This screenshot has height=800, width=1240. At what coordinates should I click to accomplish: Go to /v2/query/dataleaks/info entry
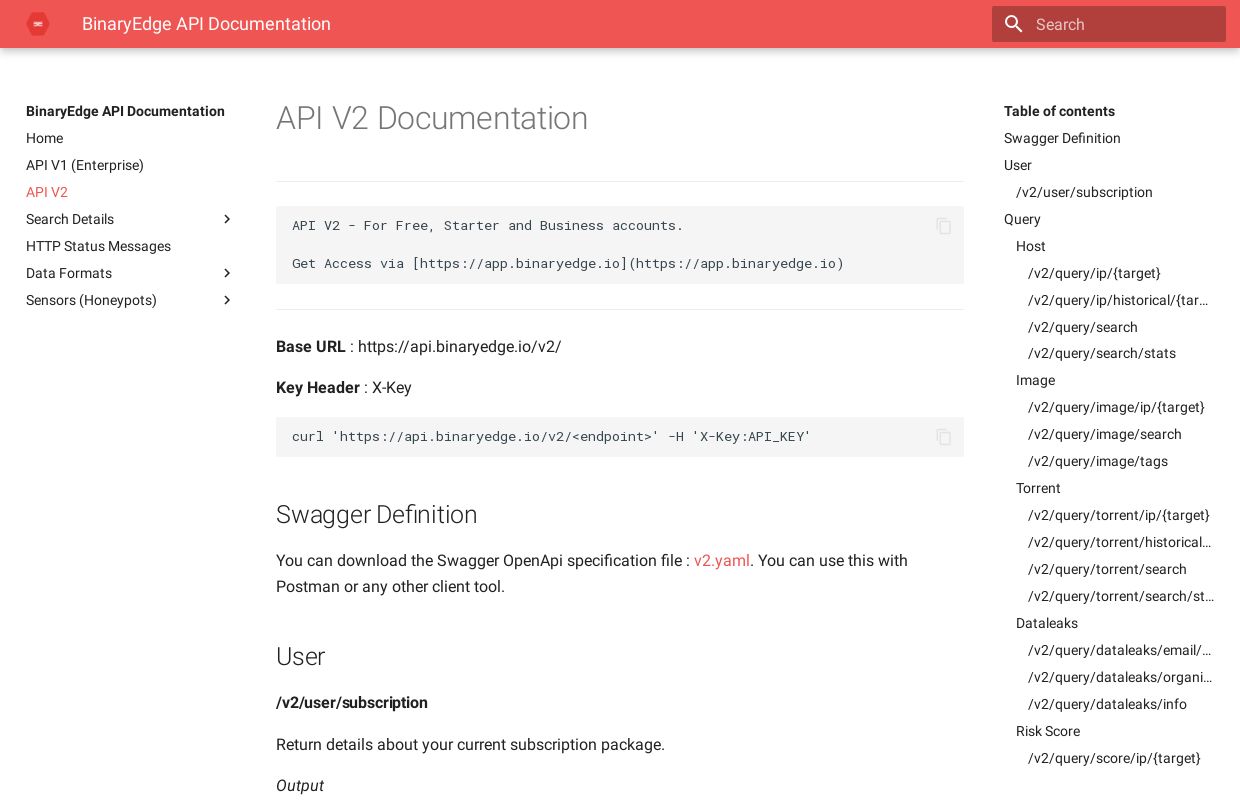point(1107,704)
